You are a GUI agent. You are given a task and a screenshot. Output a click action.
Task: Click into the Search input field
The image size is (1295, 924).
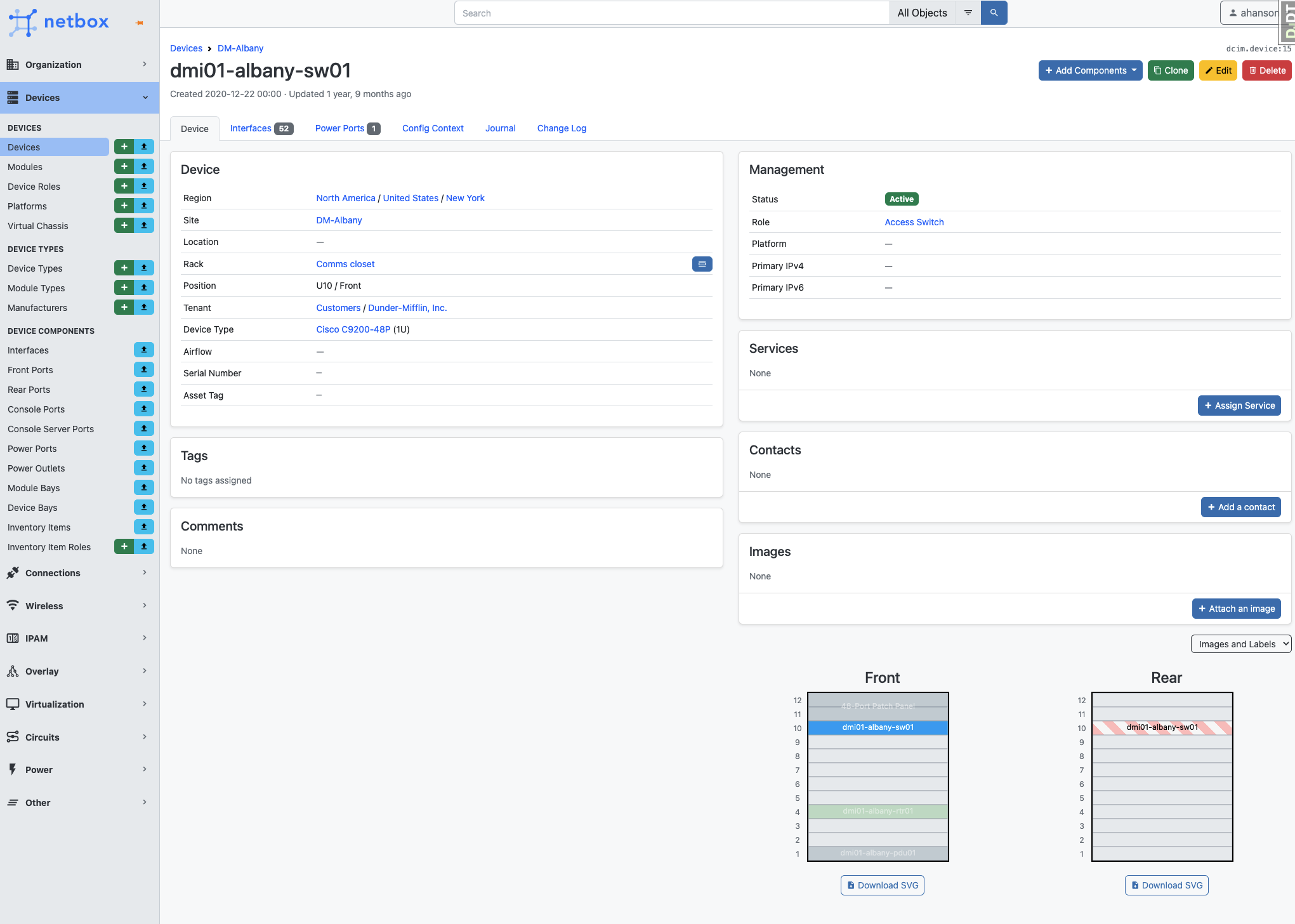[x=671, y=13]
